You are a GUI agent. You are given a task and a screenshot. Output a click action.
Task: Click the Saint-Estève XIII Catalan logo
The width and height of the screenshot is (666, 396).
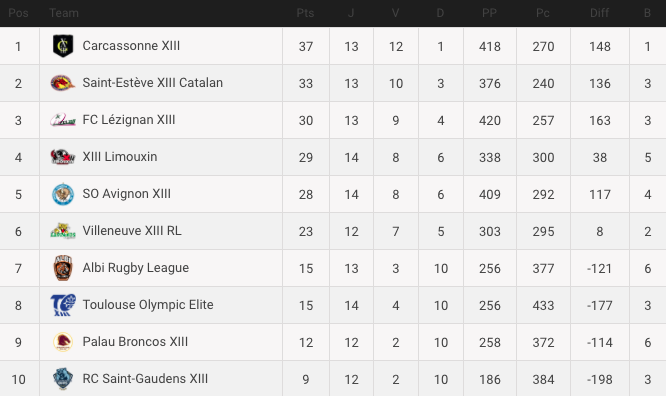tap(63, 83)
